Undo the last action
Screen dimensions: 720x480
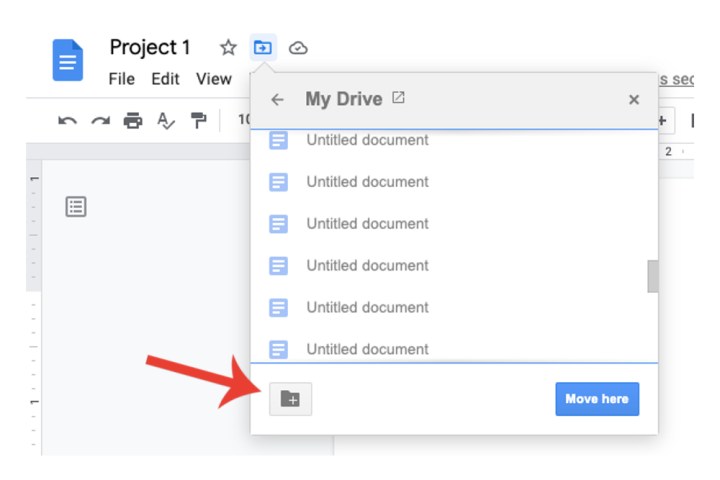[x=68, y=121]
